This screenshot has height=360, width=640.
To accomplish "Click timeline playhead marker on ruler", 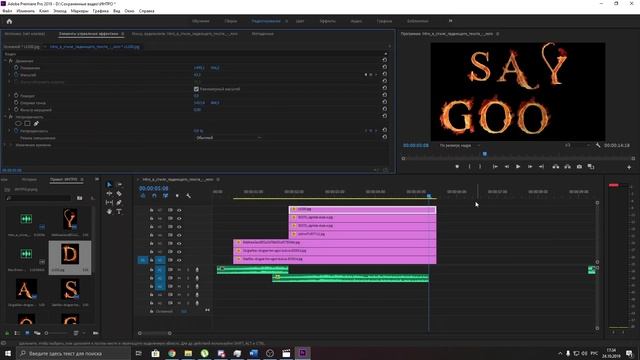I will point(429,196).
